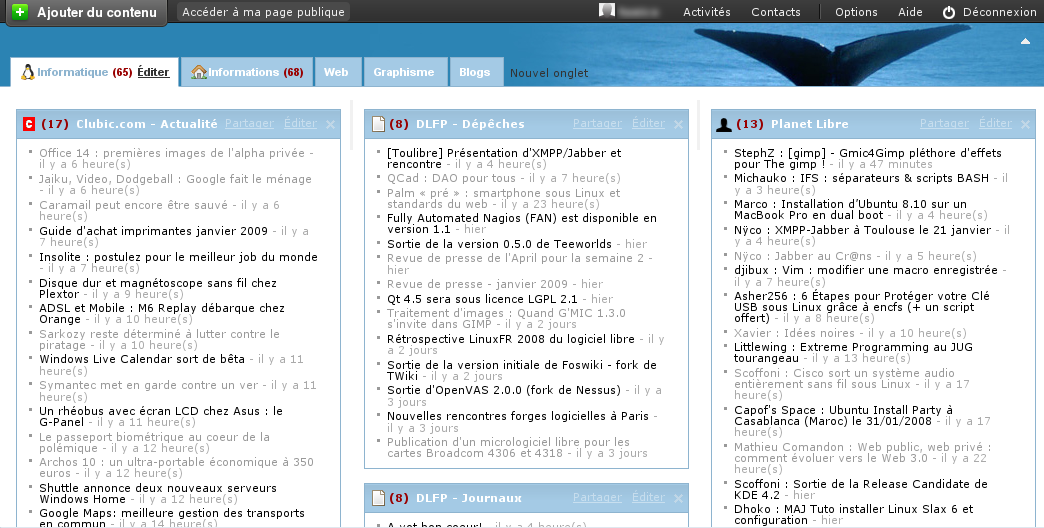
Task: Open the Options menu
Action: tap(856, 12)
